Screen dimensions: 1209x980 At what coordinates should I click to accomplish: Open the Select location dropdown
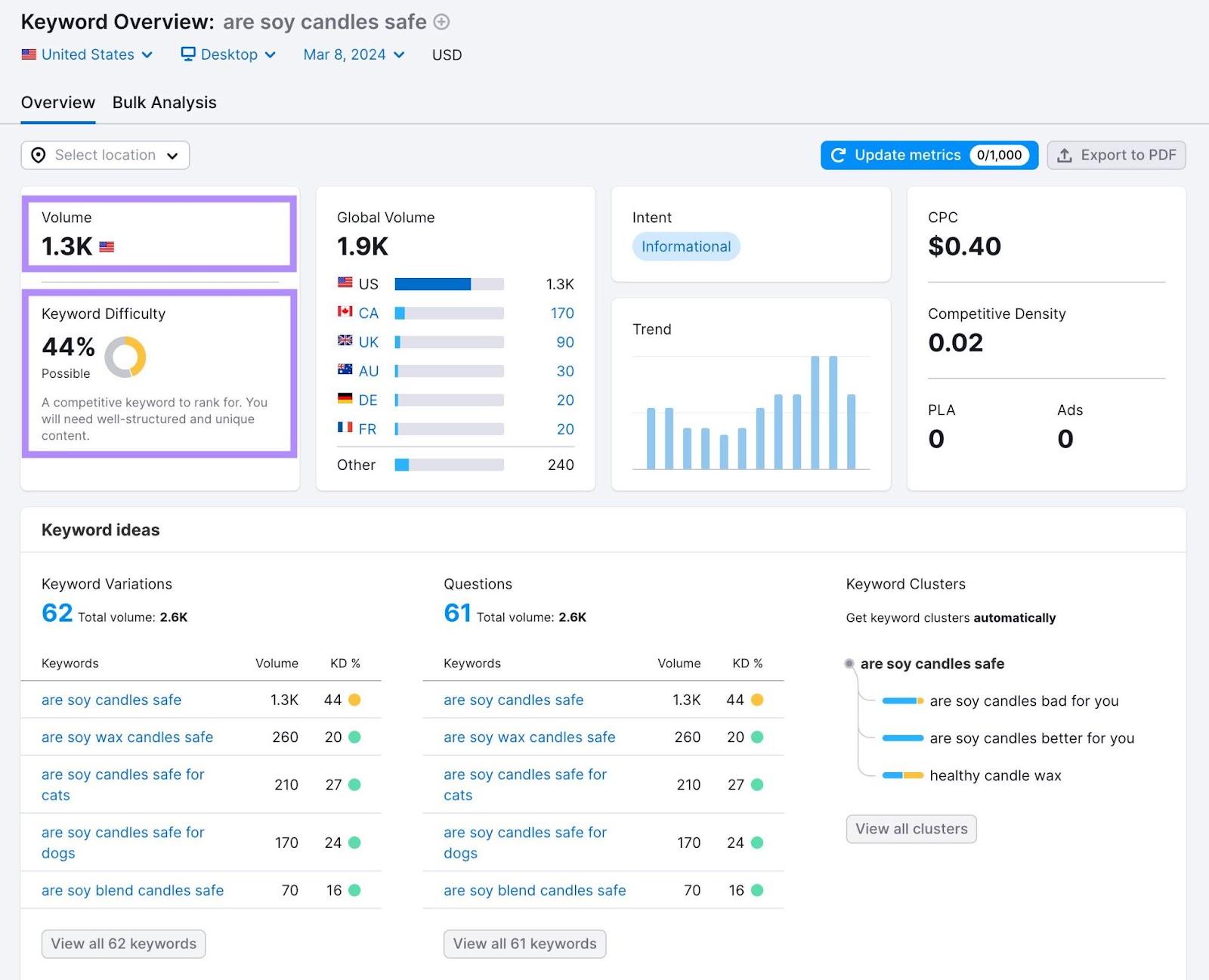point(105,155)
